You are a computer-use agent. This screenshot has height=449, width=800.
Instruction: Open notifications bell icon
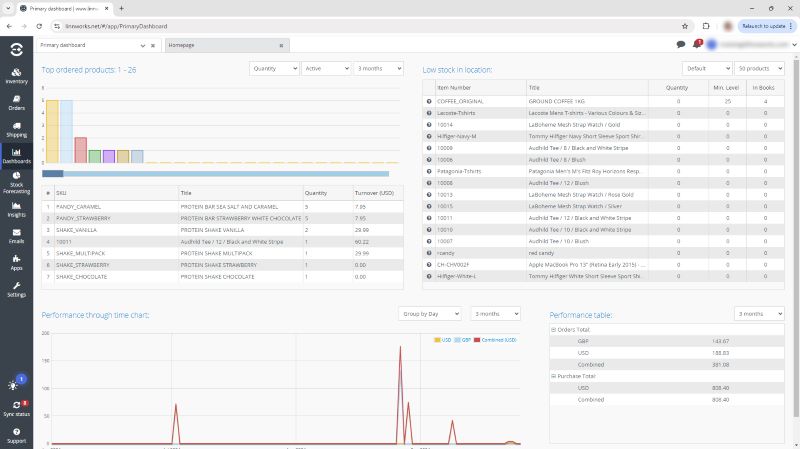[696, 44]
